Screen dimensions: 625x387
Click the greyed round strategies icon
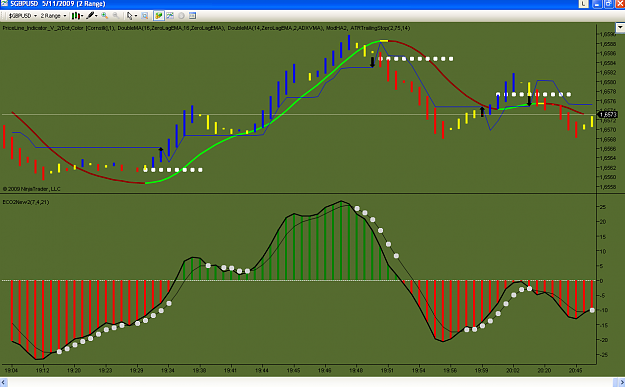[181, 16]
